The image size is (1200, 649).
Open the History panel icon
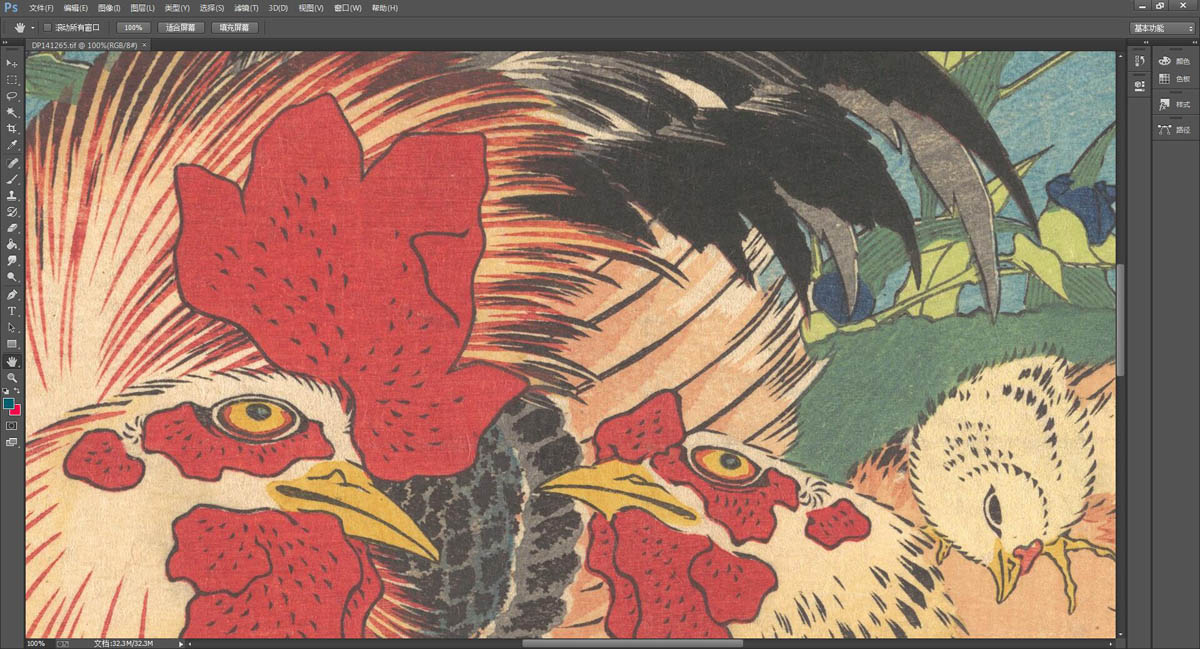[1139, 62]
